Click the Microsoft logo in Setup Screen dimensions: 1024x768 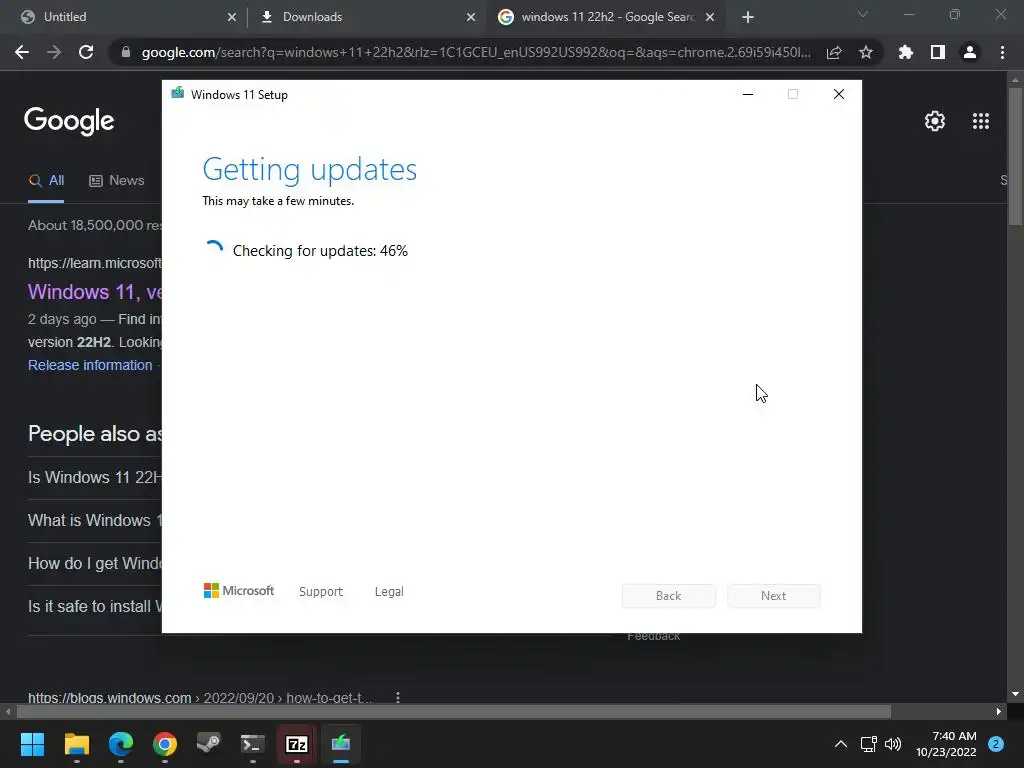click(x=239, y=591)
